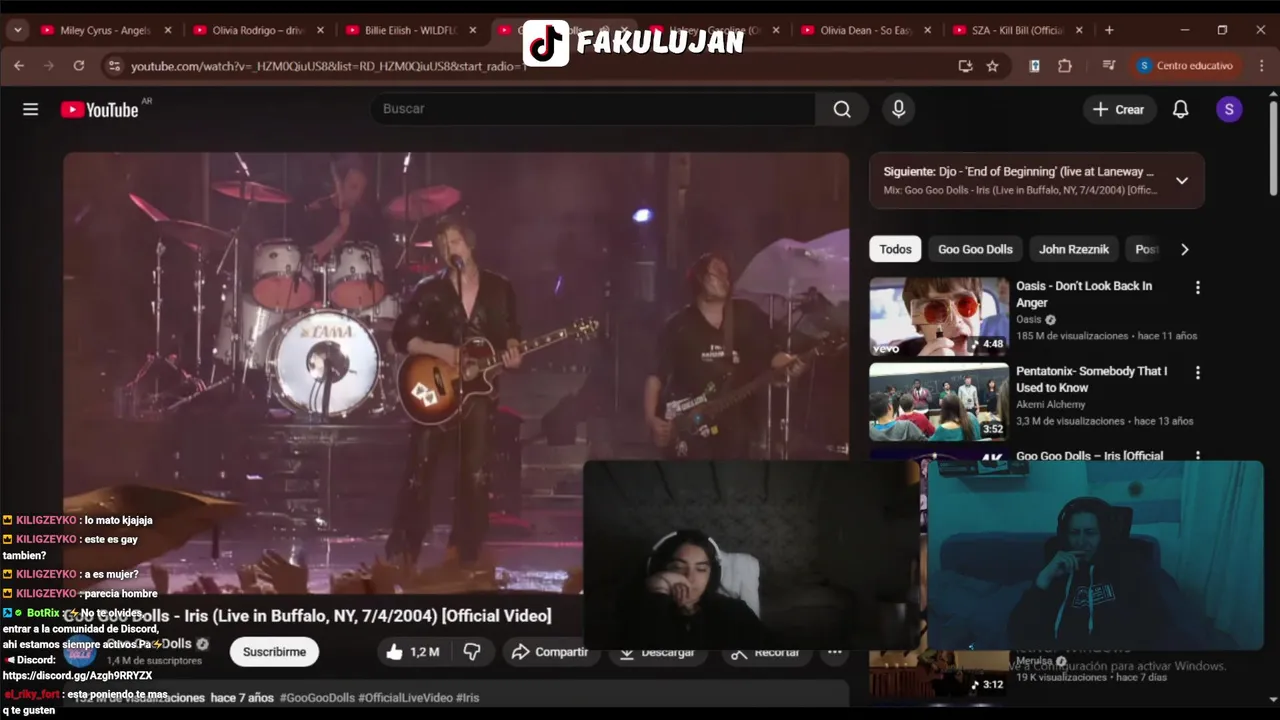Open the Chrome tab search dropdown

pyautogui.click(x=17, y=30)
